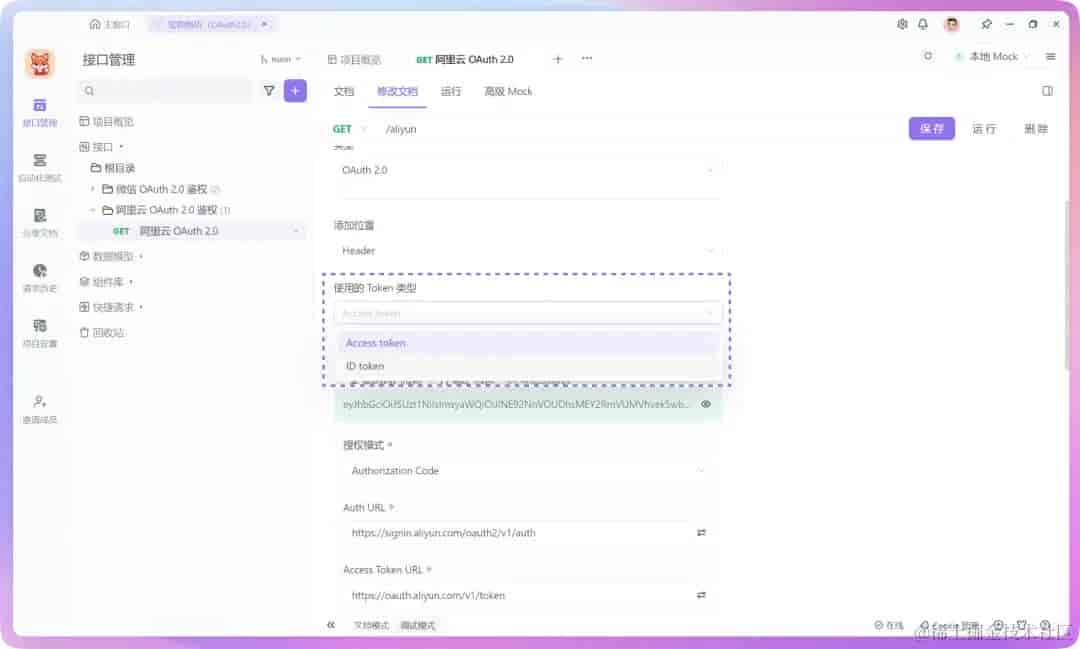Open the automated testing sidebar section
Screen dimensions: 1080x649
click(39, 167)
